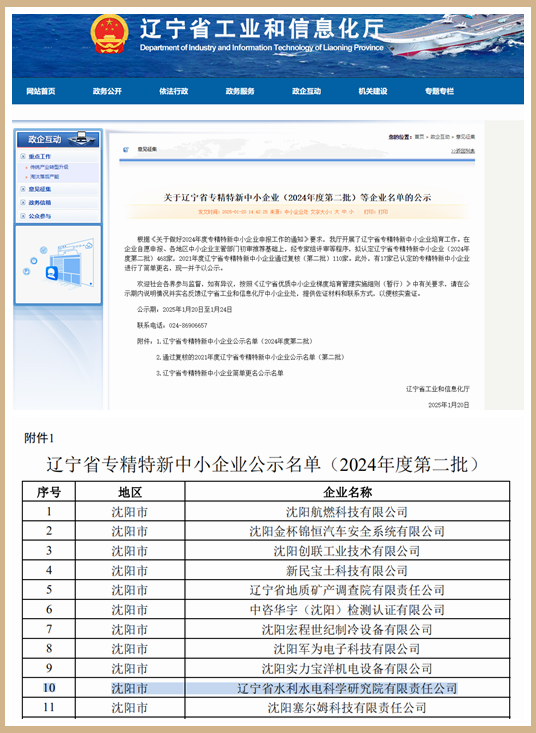Click the blue chat robot illustration icon

[x=51, y=272]
